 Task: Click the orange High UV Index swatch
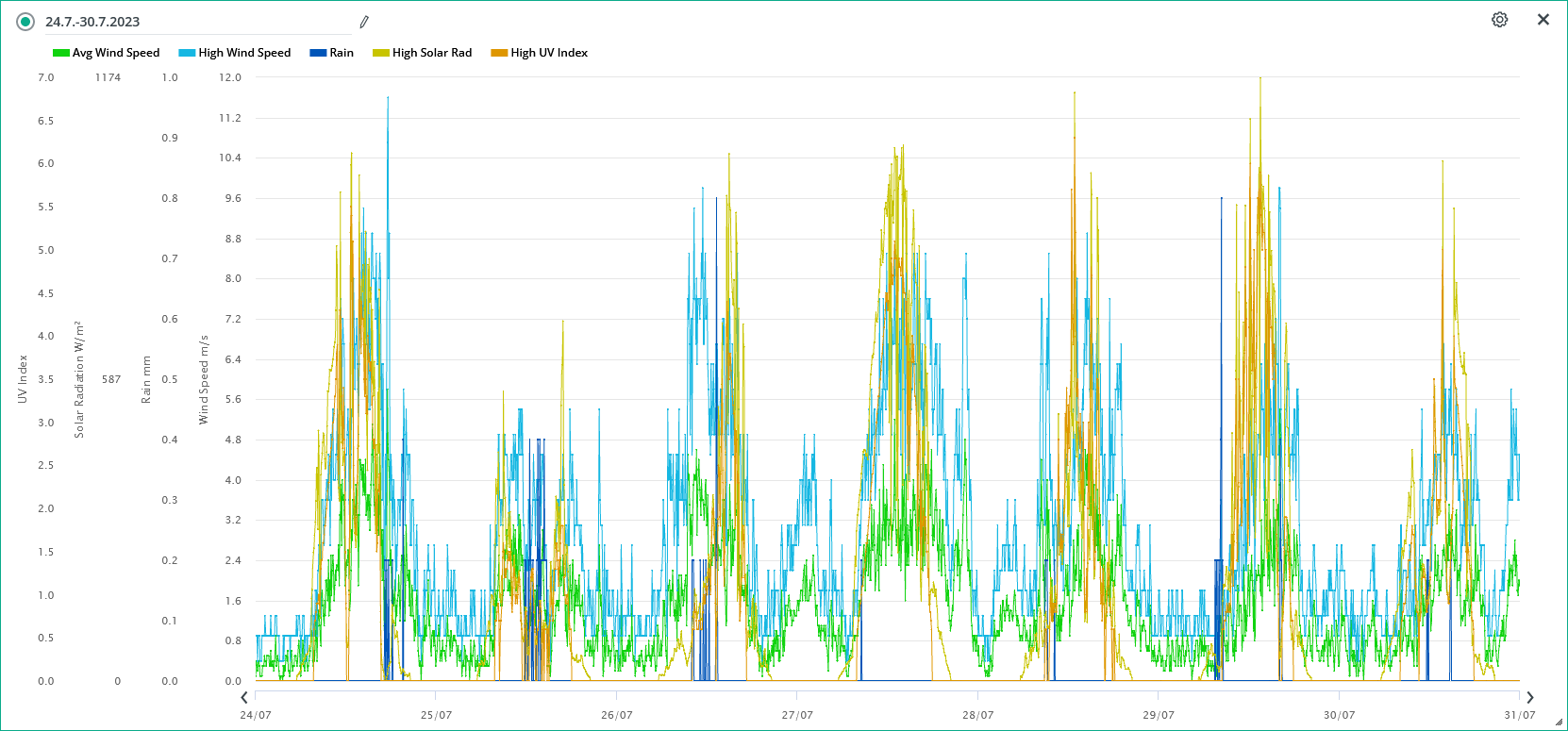click(499, 53)
